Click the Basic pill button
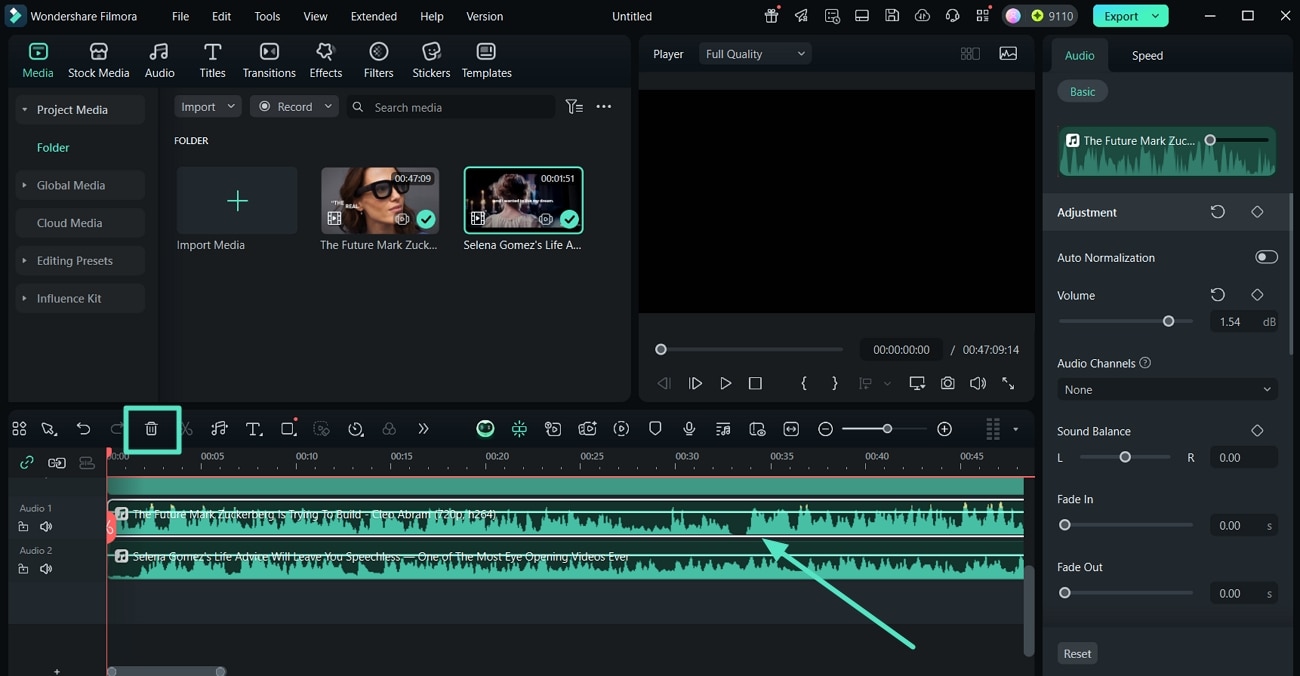This screenshot has width=1300, height=676. [1082, 91]
